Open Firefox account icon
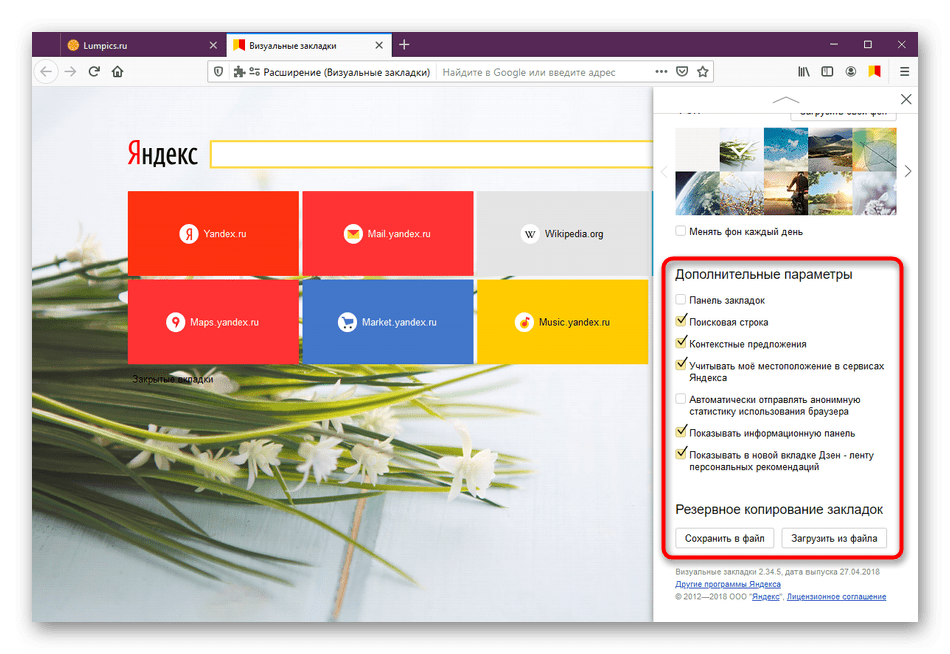 point(851,72)
